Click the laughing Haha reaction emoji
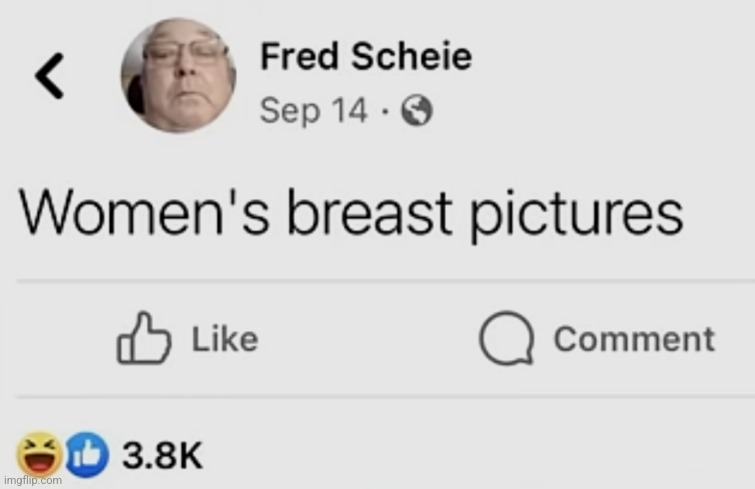 click(40, 454)
